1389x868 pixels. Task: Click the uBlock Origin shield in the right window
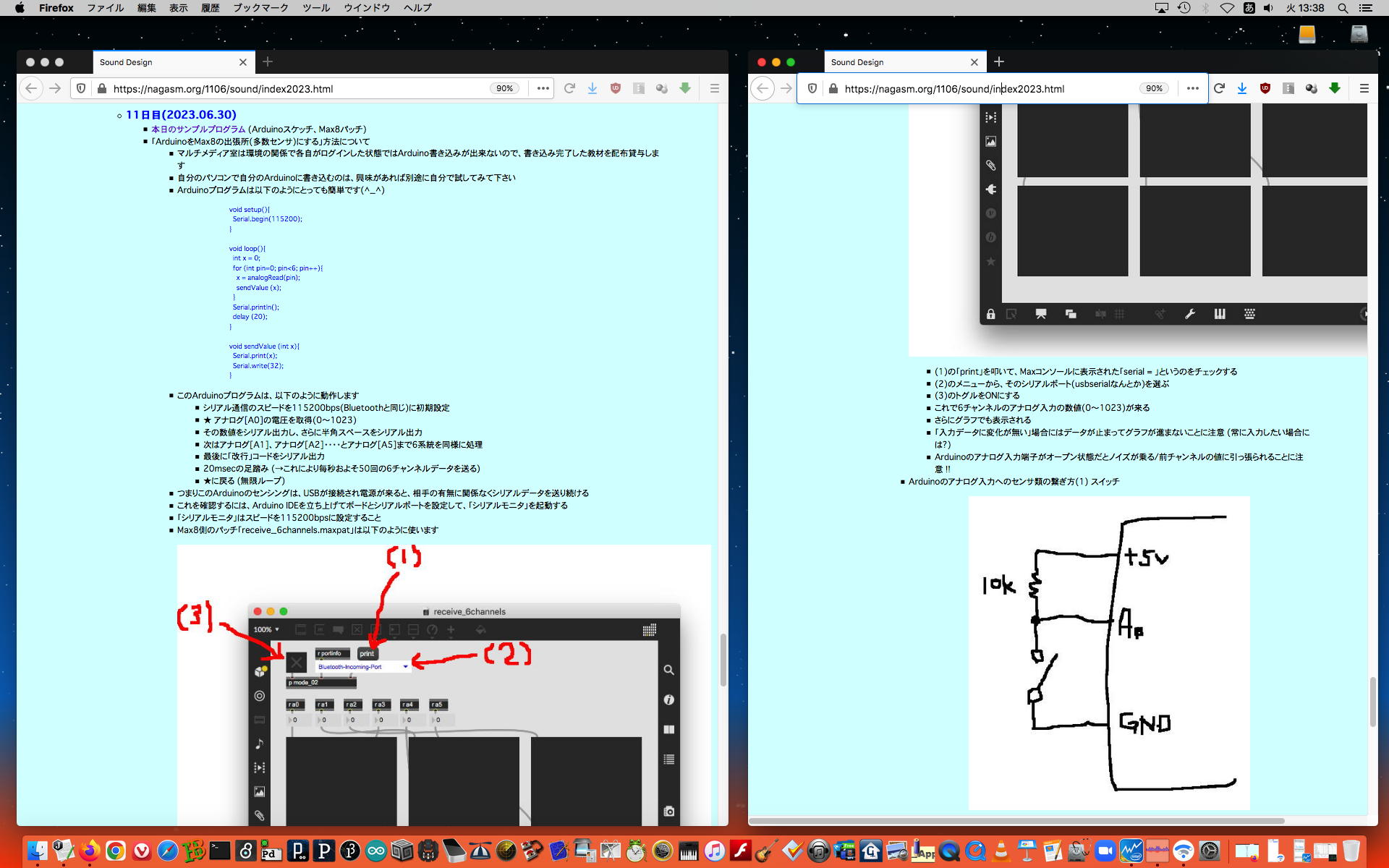[1265, 88]
